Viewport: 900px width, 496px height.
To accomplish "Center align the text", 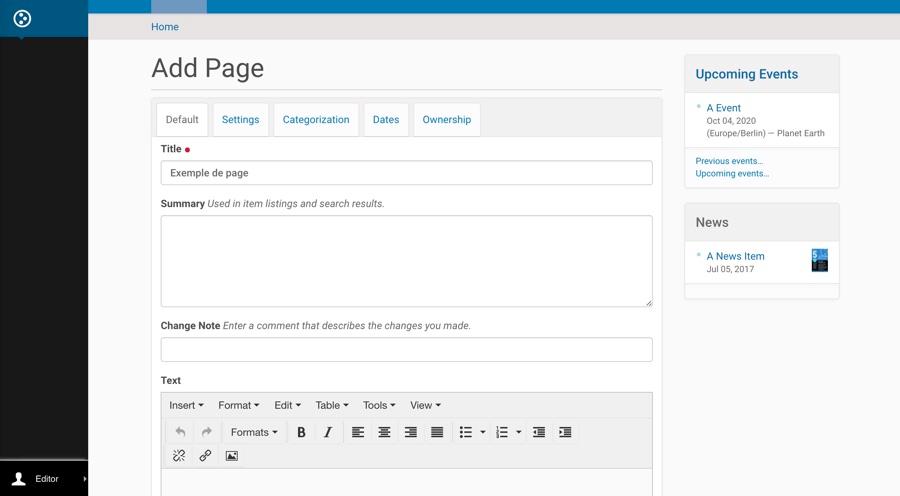I will coord(384,432).
